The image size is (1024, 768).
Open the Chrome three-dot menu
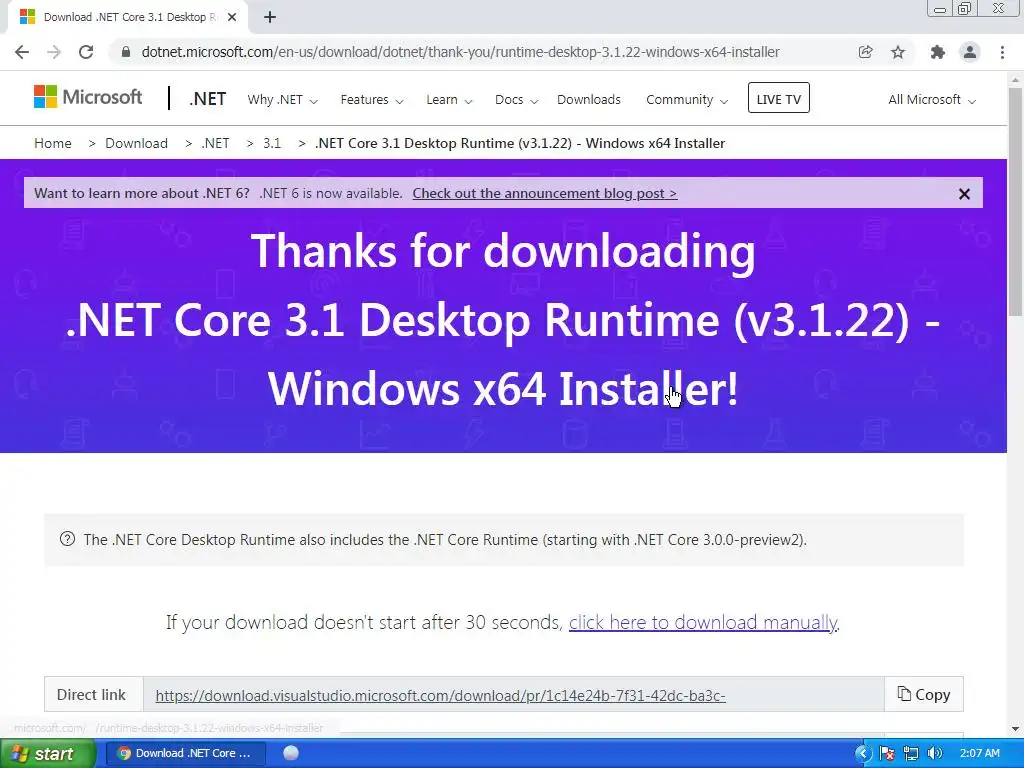point(1002,52)
